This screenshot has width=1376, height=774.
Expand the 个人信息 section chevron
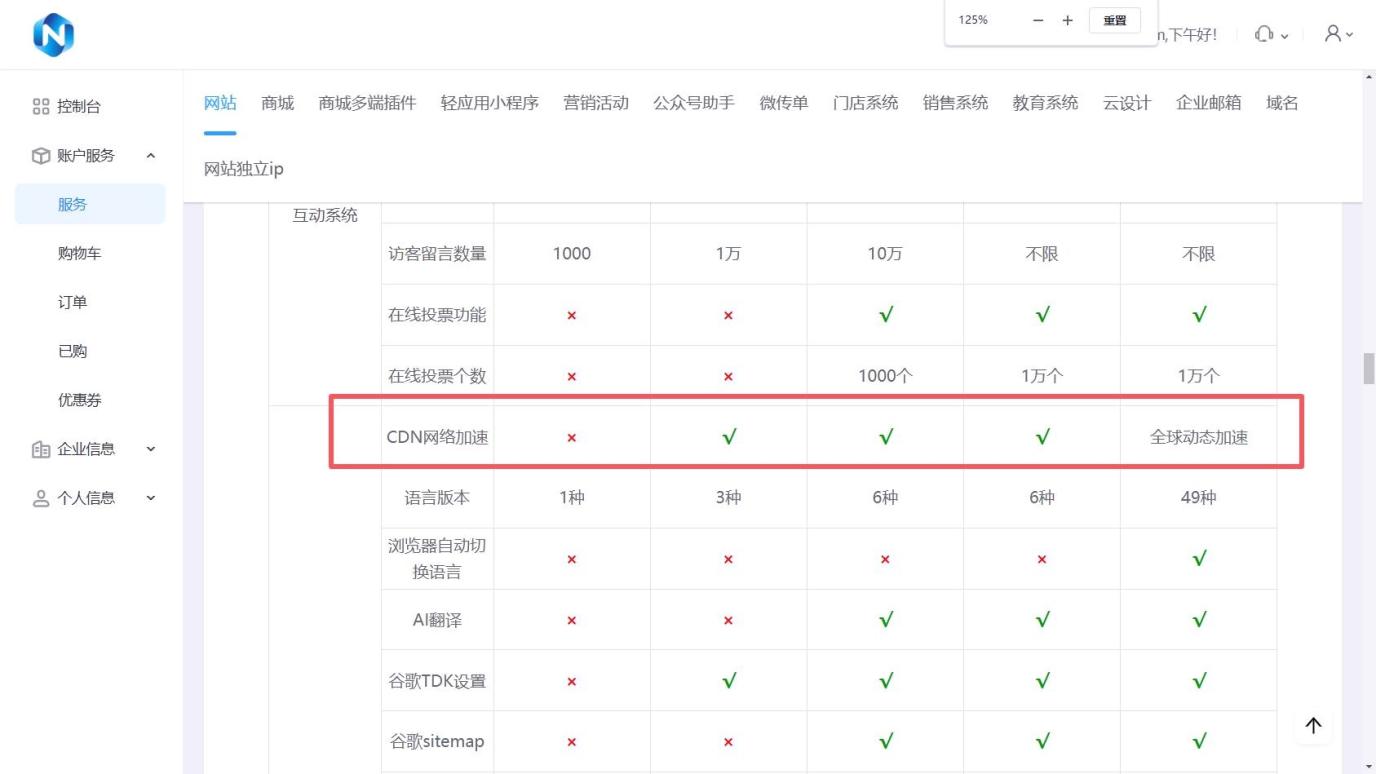pyautogui.click(x=151, y=498)
